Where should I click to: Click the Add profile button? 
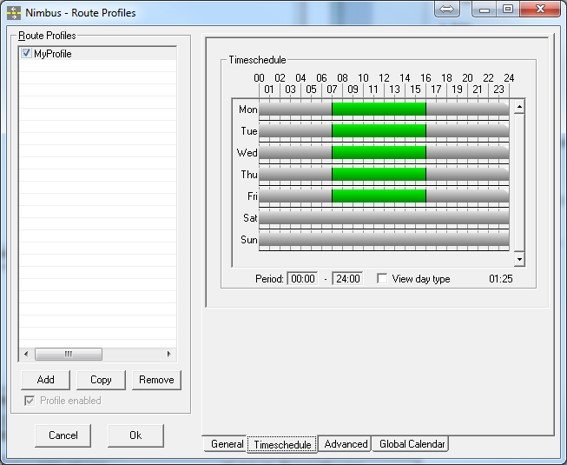coord(46,380)
